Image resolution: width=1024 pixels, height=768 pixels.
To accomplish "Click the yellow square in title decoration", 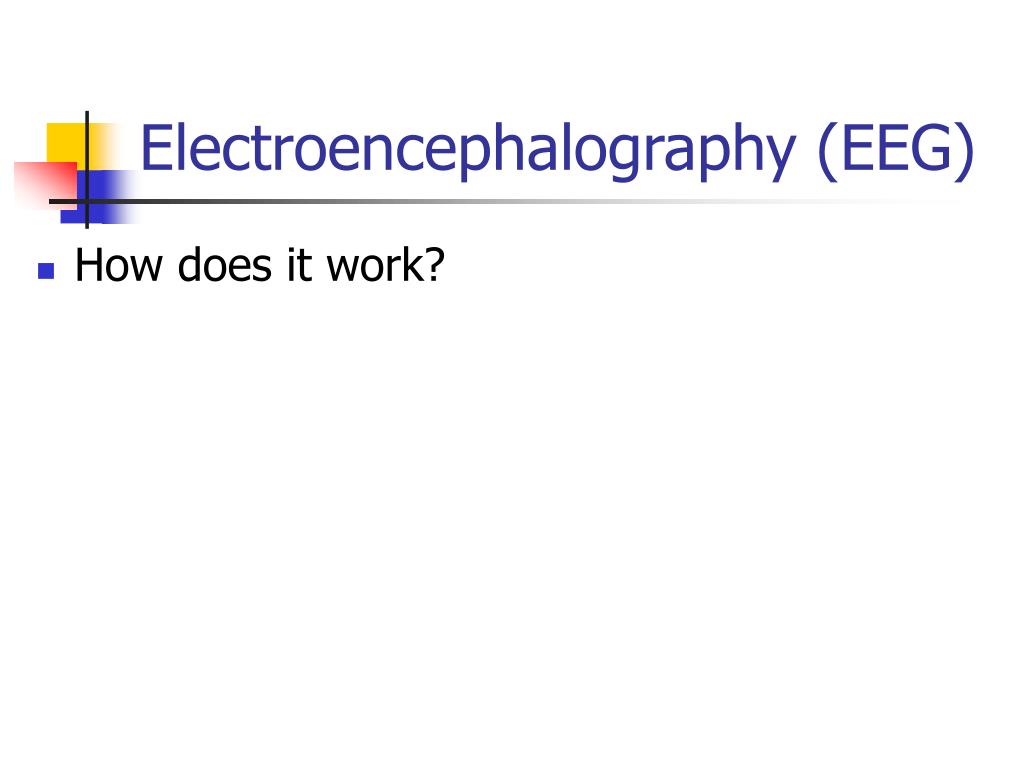I will [x=72, y=147].
